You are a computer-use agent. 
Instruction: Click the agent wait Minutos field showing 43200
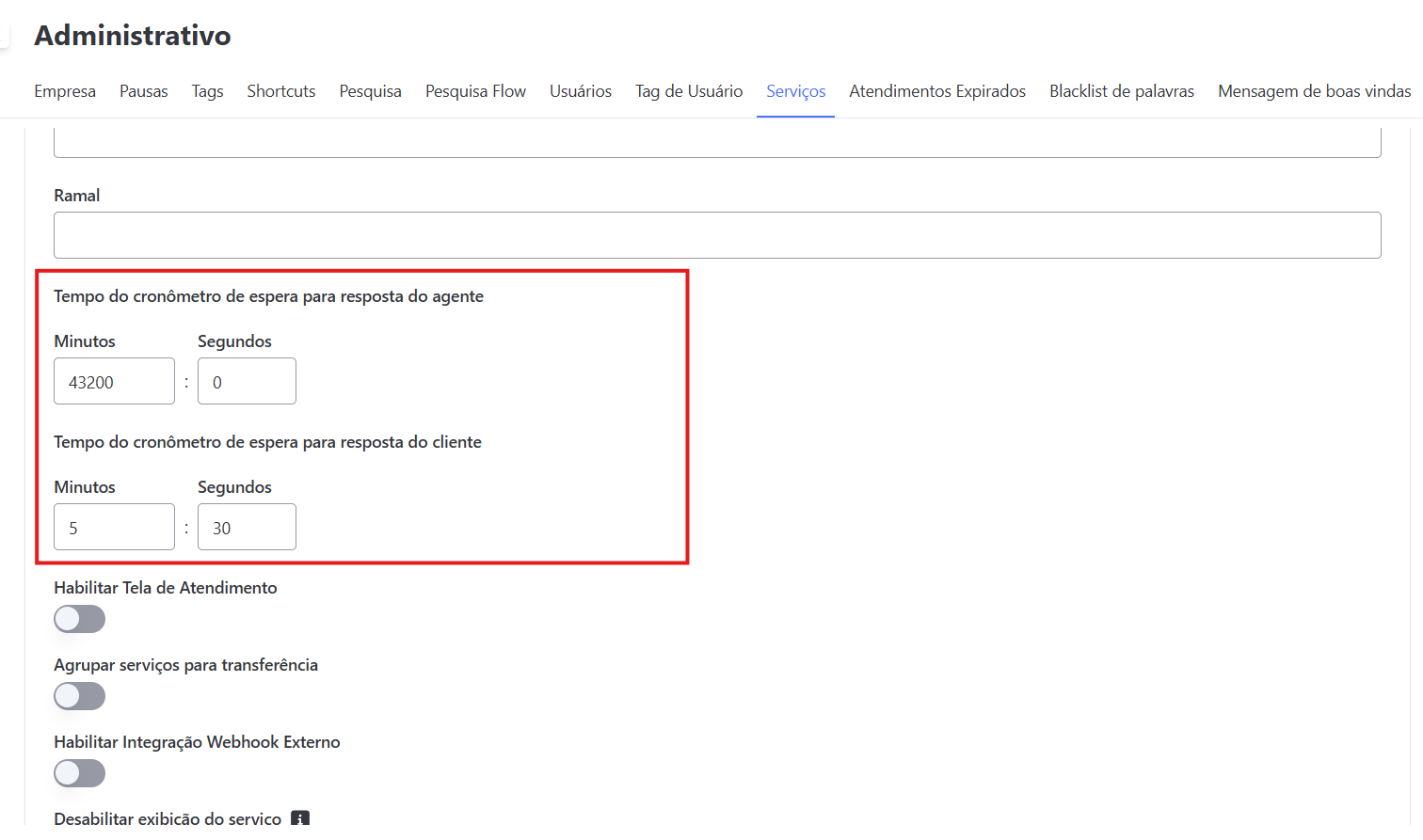tap(114, 381)
